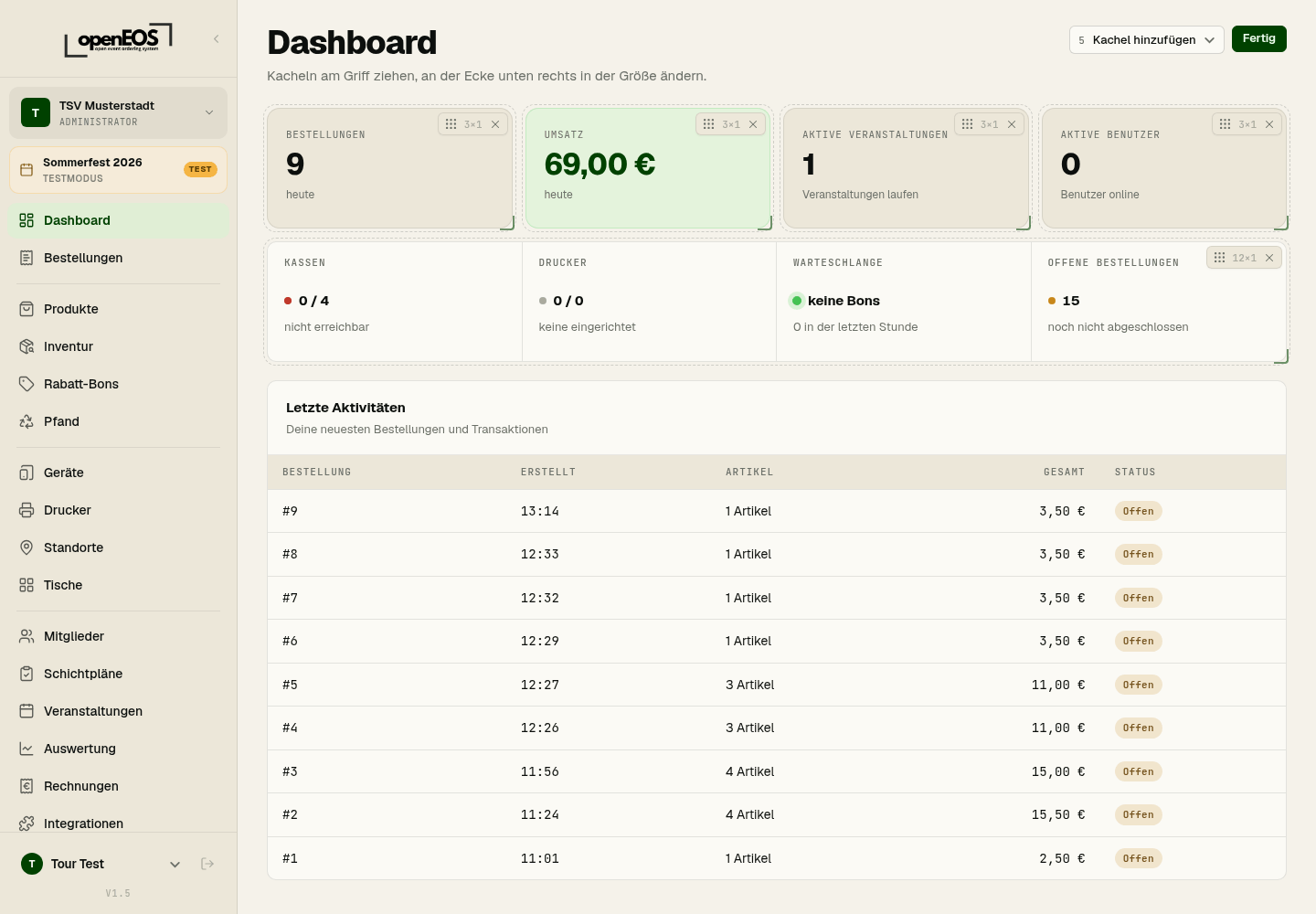The height and width of the screenshot is (914, 1316).
Task: Open Dashboard in the sidebar
Action: tap(118, 220)
